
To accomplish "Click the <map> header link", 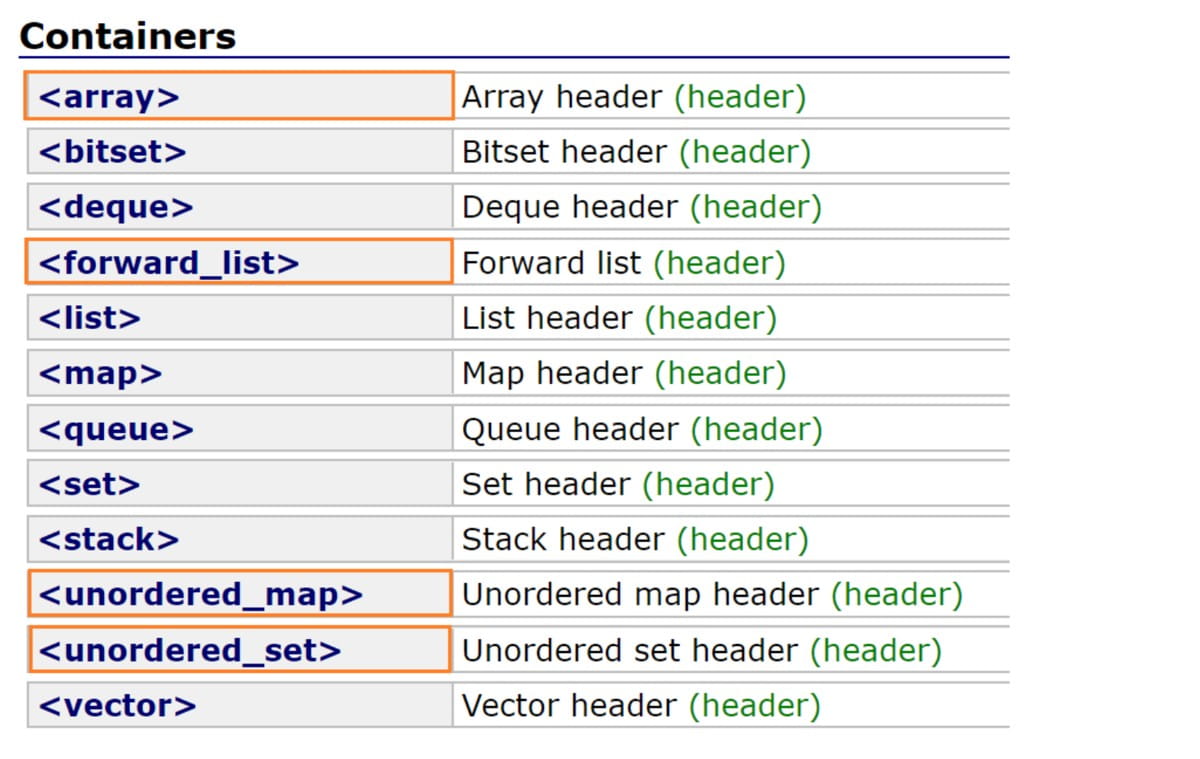I will point(100,373).
